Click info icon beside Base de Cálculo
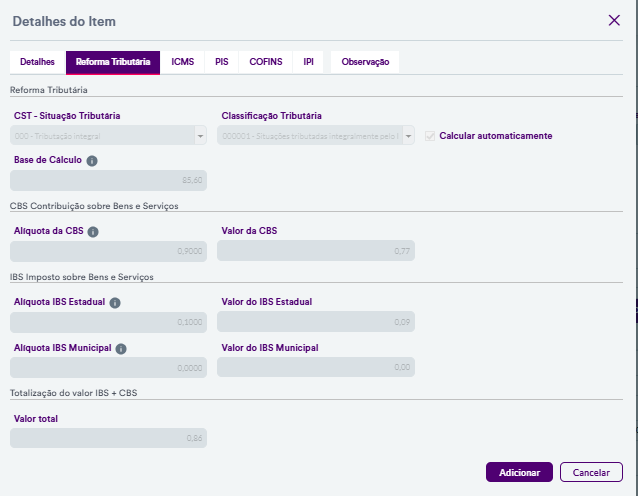The height and width of the screenshot is (496, 638). 92,160
